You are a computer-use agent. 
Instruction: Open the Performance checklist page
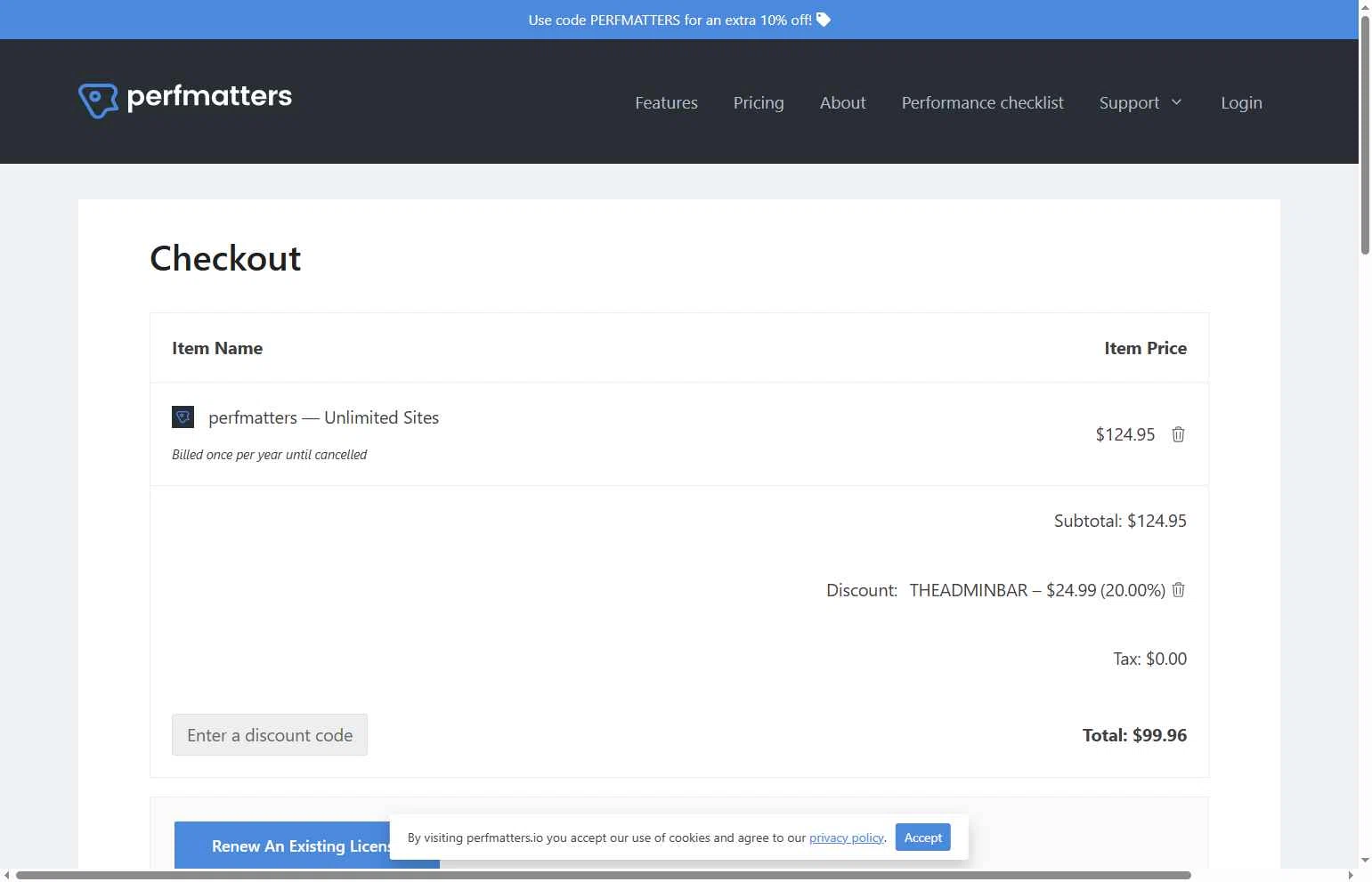pyautogui.click(x=982, y=102)
